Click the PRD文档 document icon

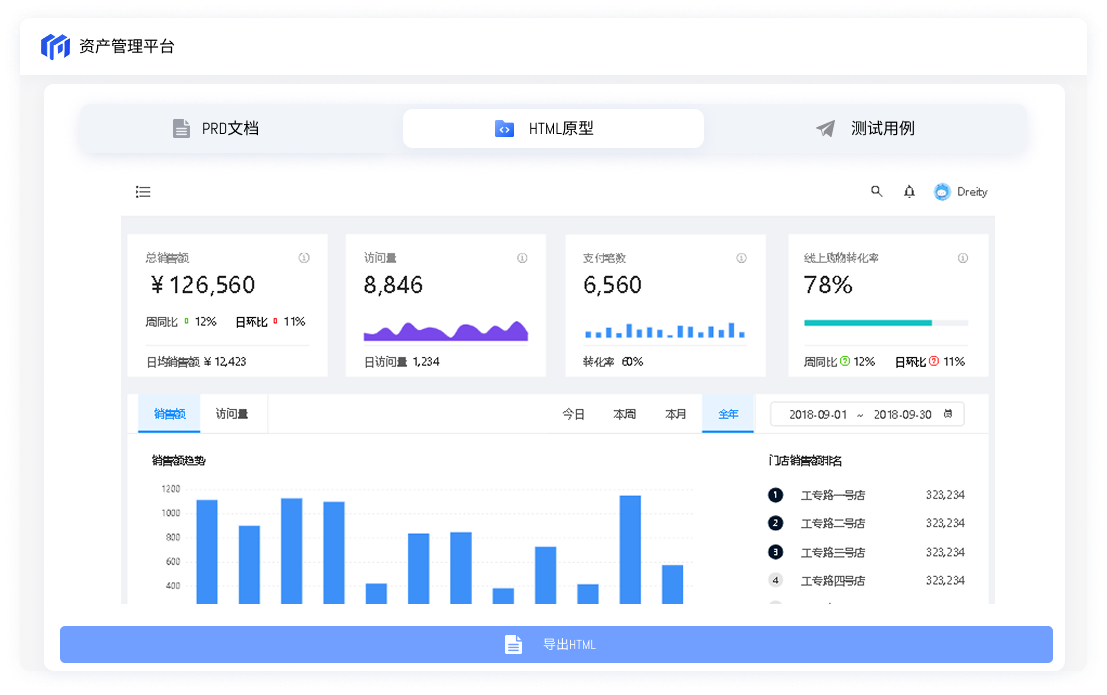pyautogui.click(x=181, y=129)
